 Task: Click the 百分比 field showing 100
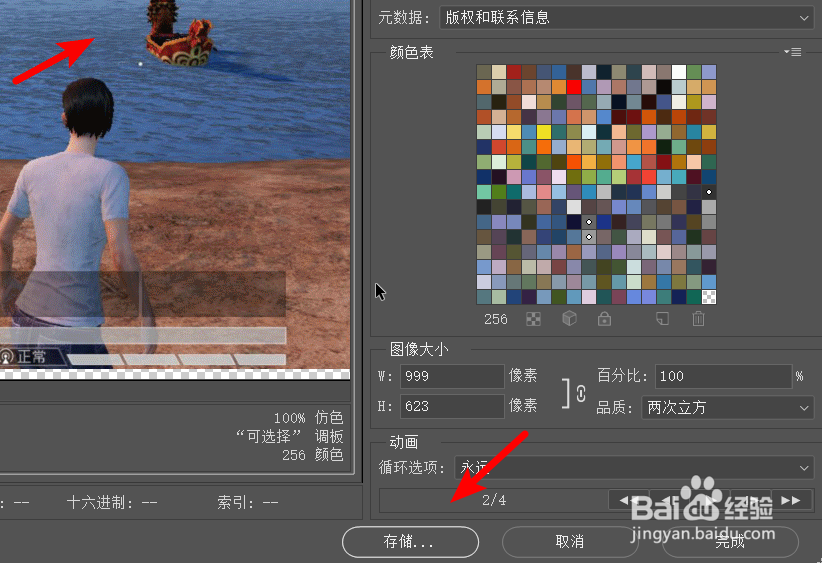click(x=723, y=376)
